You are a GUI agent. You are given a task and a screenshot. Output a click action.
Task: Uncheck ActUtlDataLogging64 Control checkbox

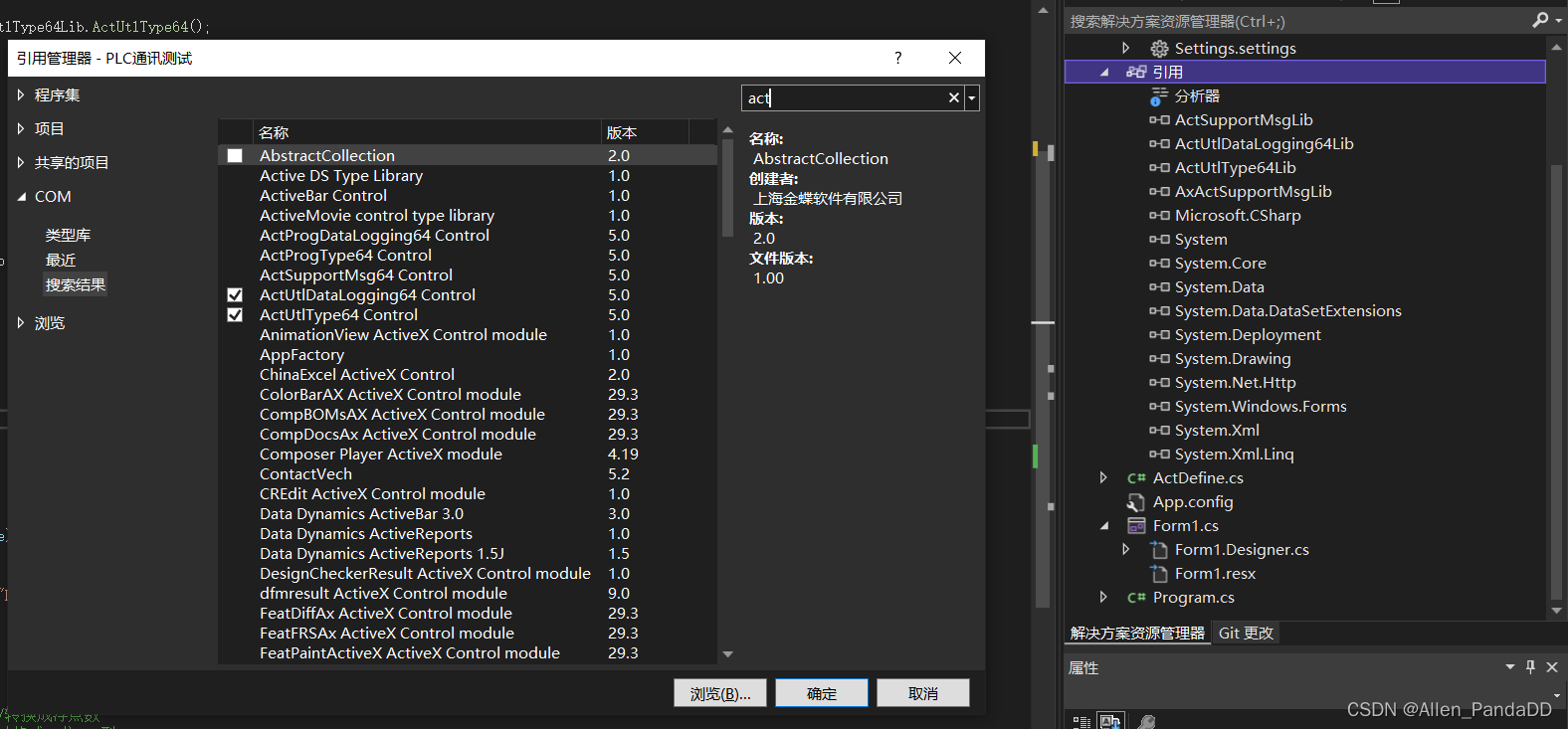(235, 295)
